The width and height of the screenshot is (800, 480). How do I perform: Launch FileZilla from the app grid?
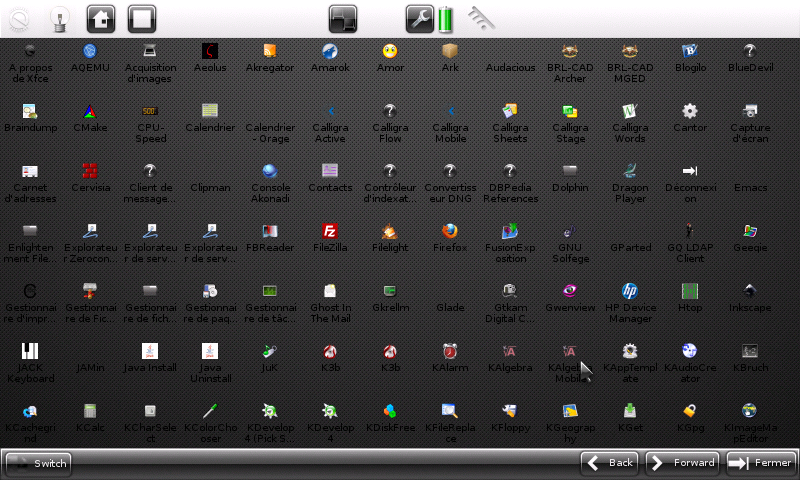tap(330, 232)
